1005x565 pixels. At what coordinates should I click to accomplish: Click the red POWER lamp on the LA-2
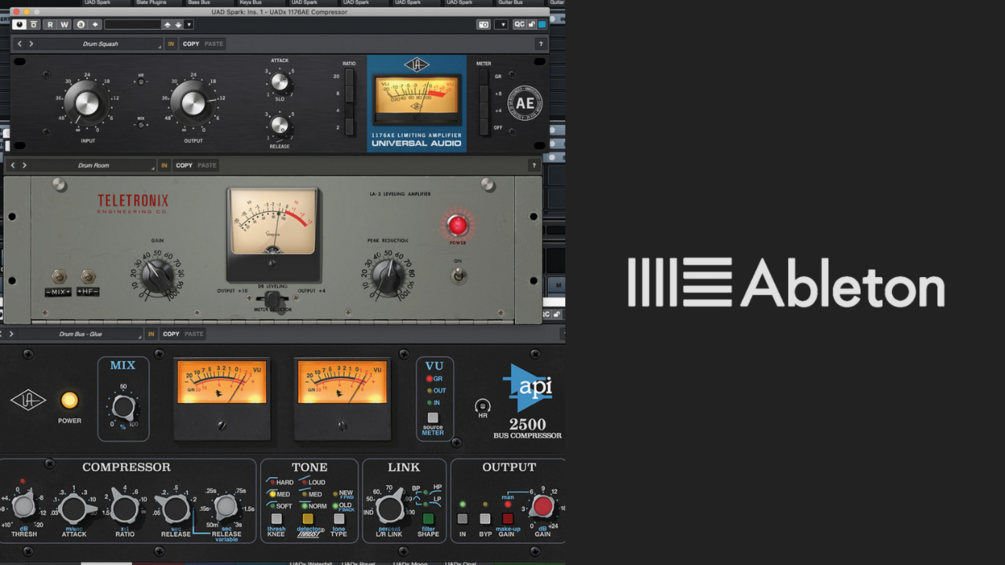(x=458, y=225)
